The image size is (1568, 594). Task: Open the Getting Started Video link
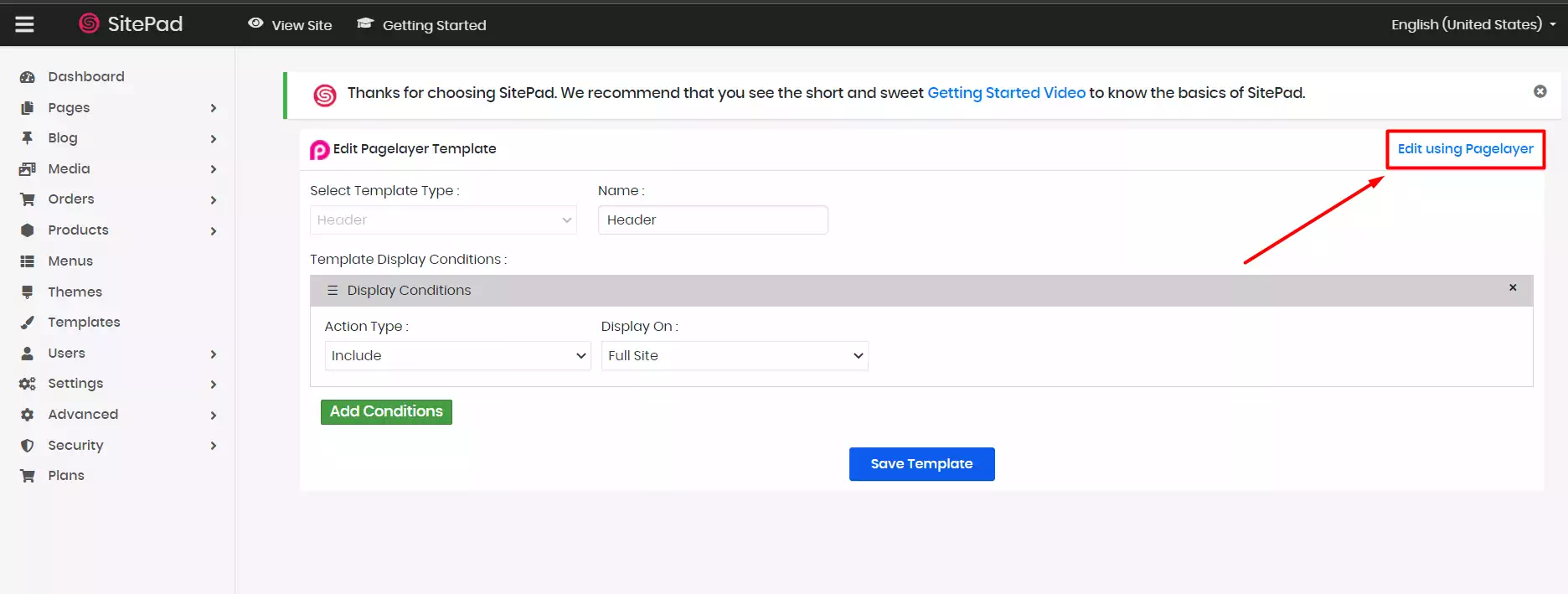point(1006,93)
